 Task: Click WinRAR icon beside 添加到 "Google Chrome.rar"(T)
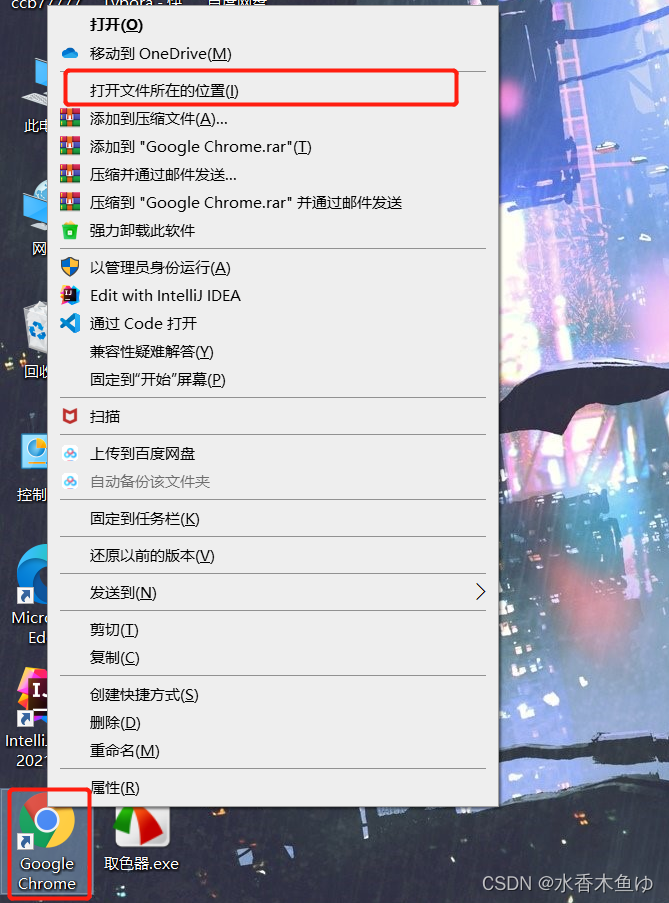pyautogui.click(x=70, y=146)
